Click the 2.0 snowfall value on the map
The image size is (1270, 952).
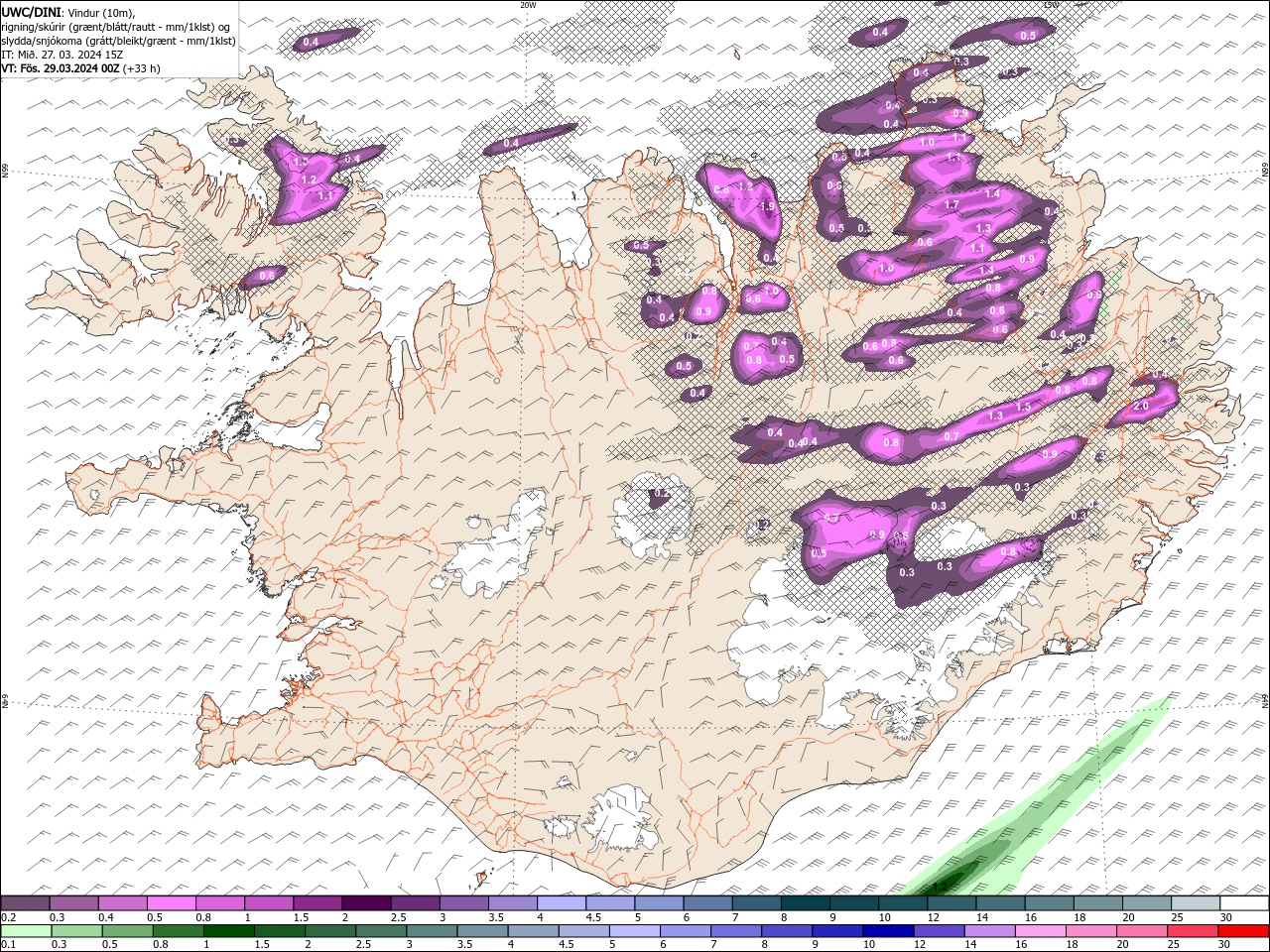[1141, 407]
